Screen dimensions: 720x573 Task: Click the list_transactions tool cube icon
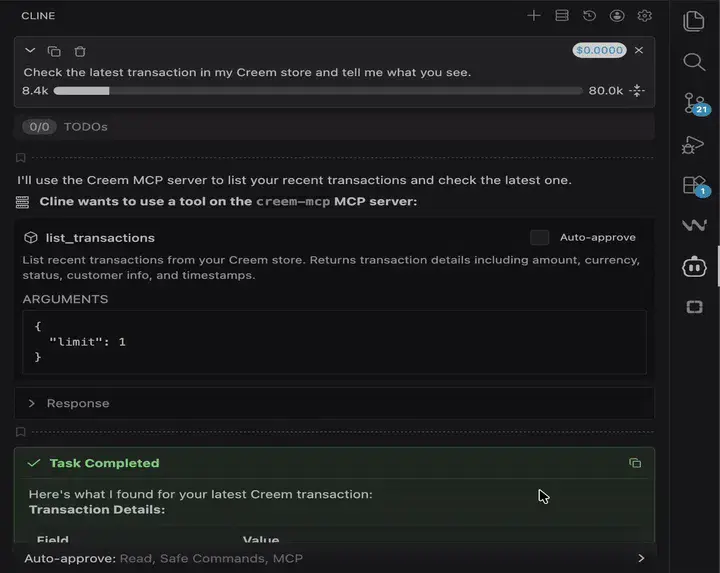pyautogui.click(x=31, y=237)
